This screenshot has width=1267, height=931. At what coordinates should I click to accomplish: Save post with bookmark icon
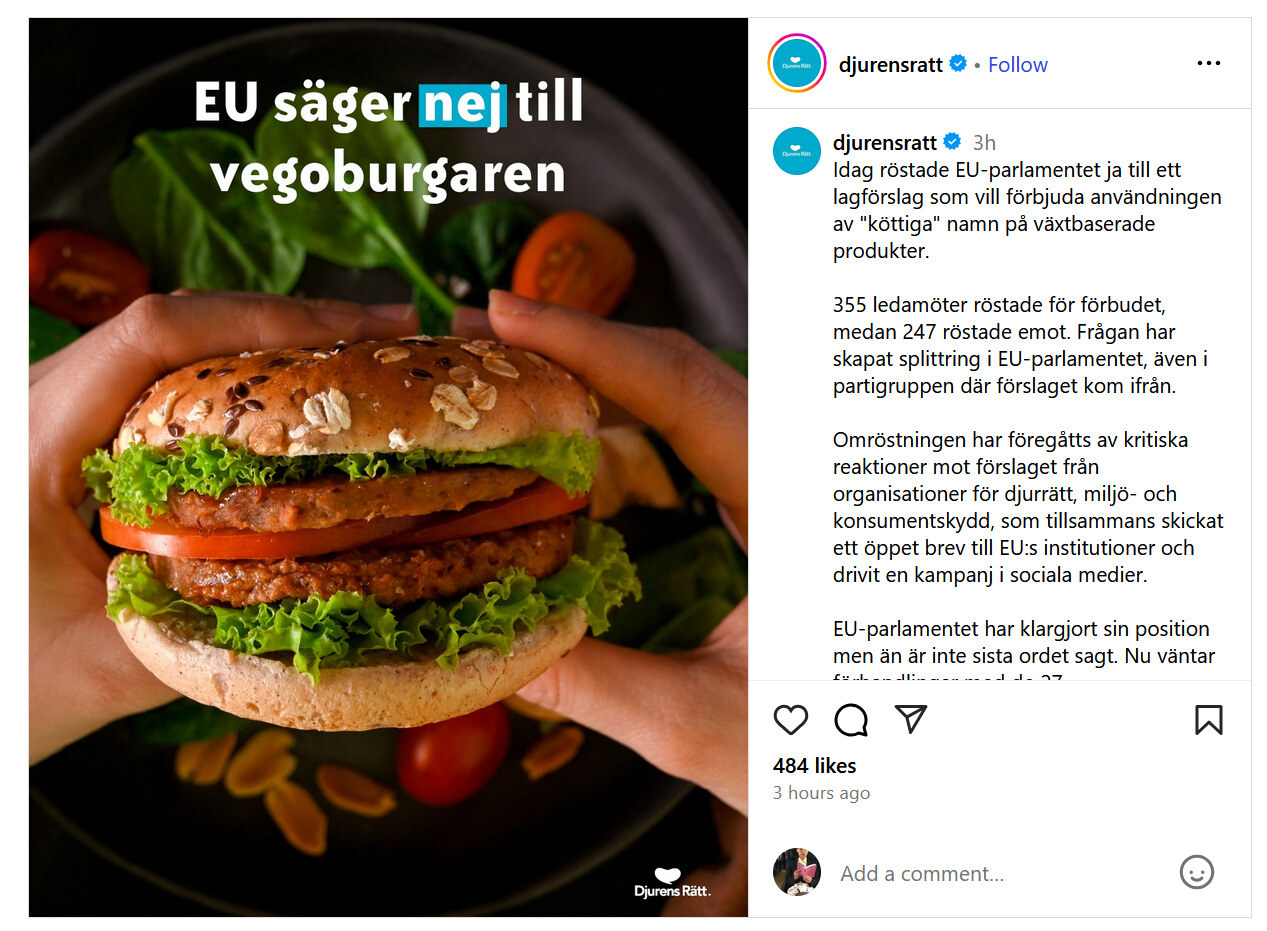click(x=1209, y=720)
